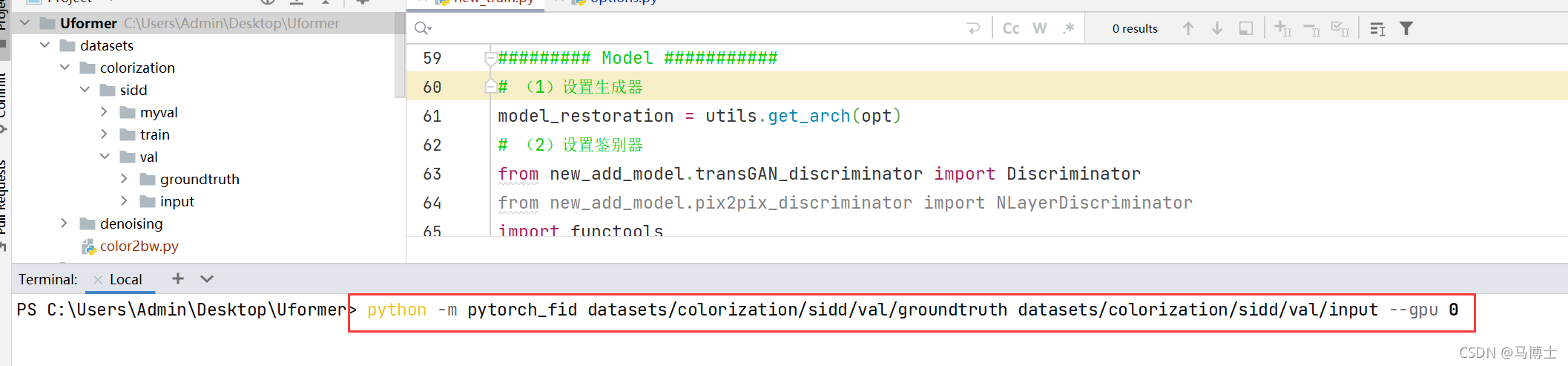
Task: Select the denoising folder label
Action: (x=131, y=223)
